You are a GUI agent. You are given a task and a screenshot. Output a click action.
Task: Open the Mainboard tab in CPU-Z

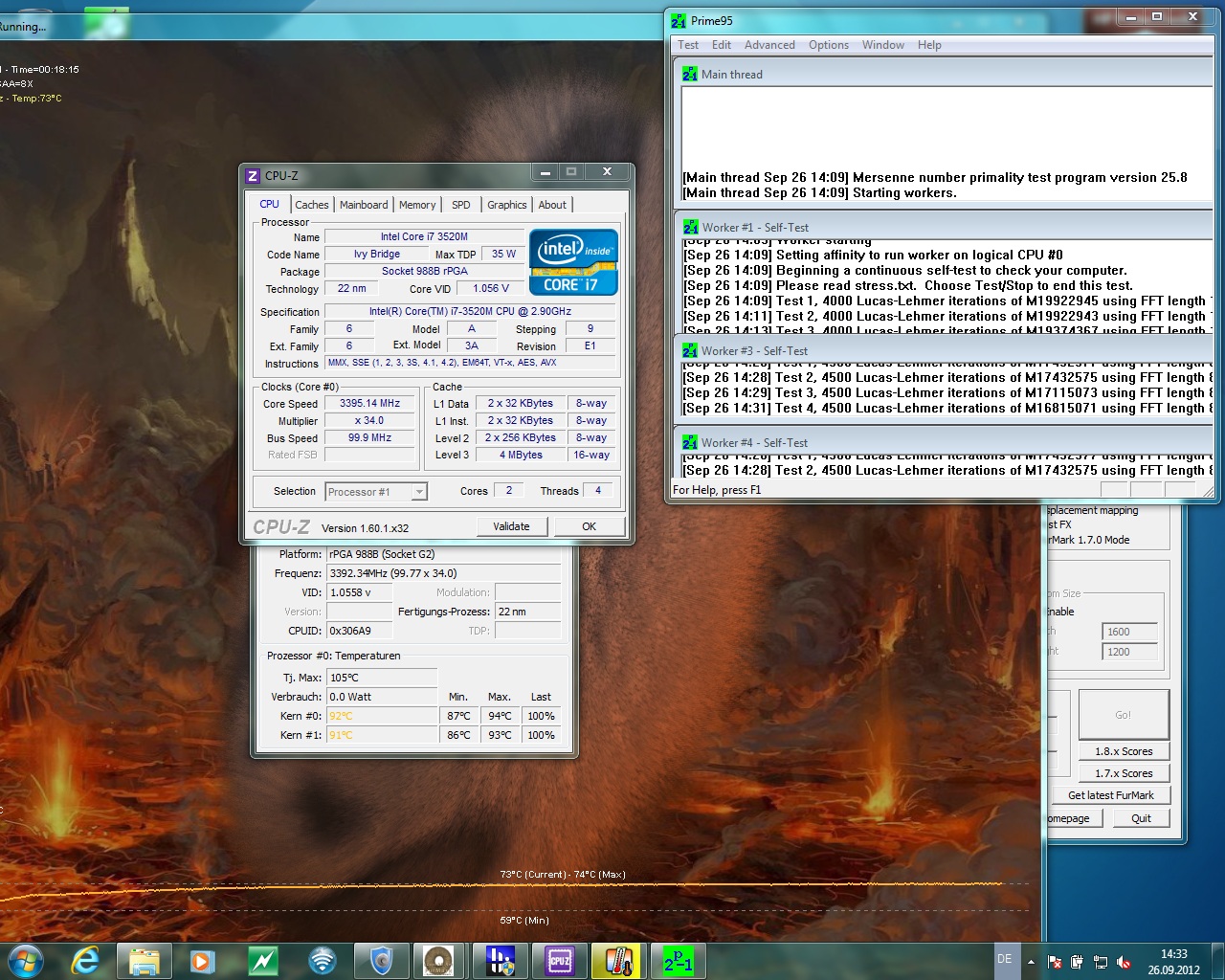(364, 205)
